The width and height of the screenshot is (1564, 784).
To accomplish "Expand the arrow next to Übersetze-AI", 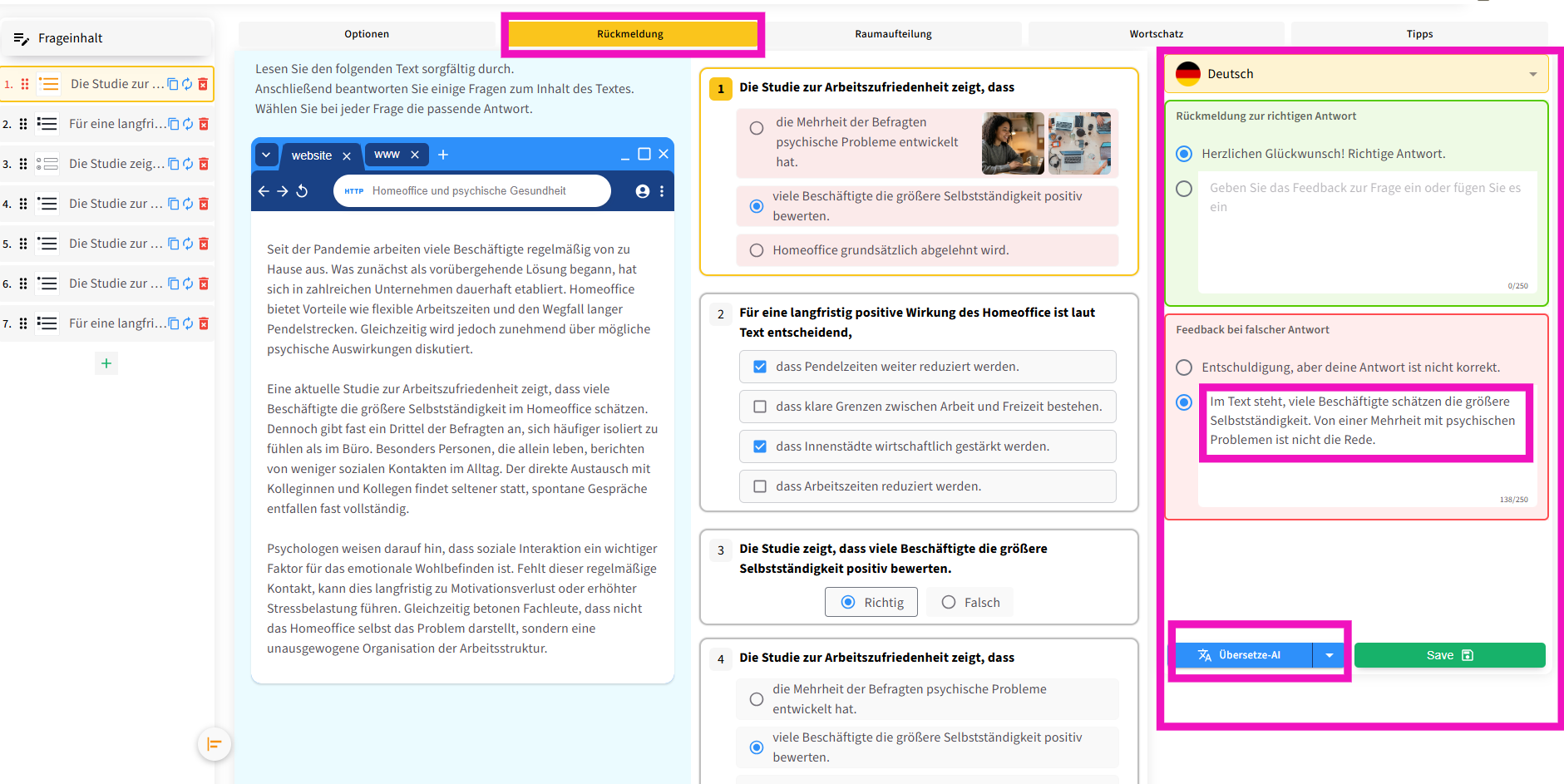I will 1329,655.
